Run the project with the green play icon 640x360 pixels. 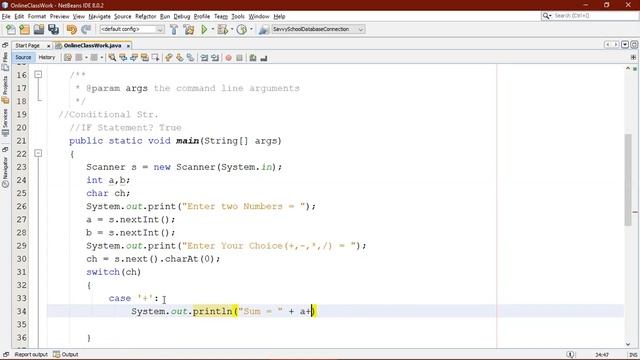pyautogui.click(x=204, y=29)
